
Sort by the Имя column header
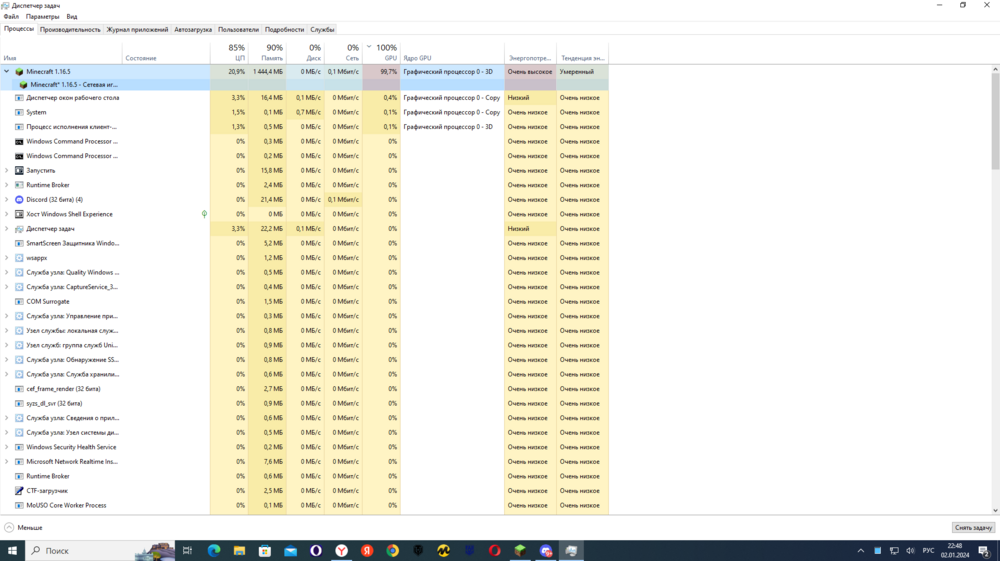pyautogui.click(x=61, y=52)
